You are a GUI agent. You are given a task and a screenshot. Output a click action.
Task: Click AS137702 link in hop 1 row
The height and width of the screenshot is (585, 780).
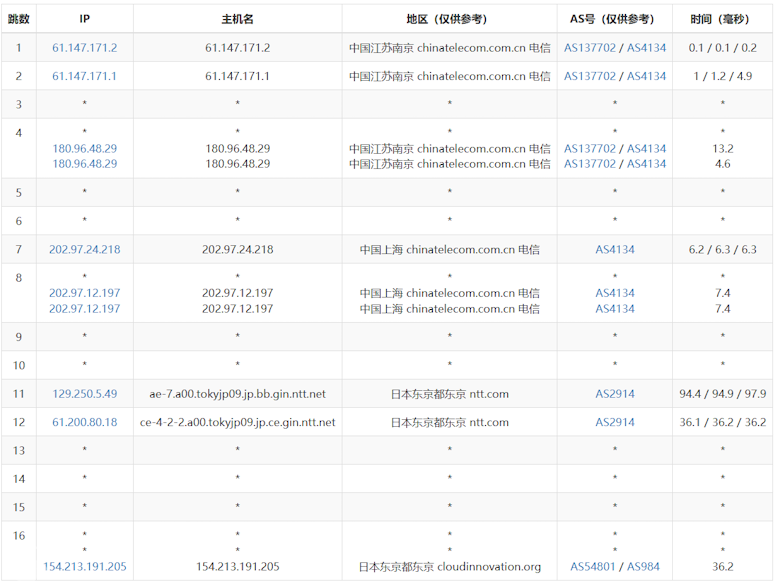[x=590, y=48]
